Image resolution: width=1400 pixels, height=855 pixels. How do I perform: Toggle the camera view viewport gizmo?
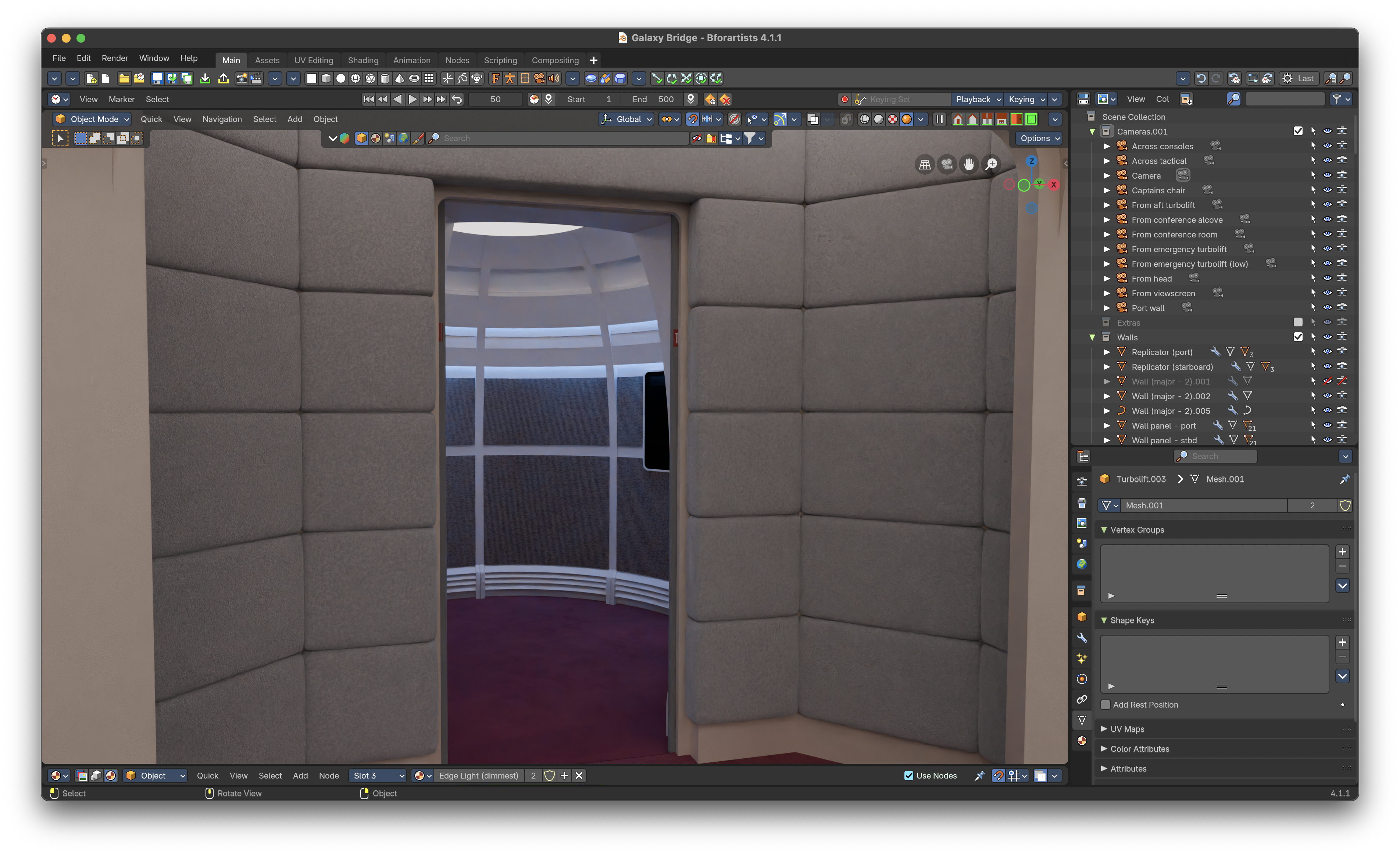(947, 164)
